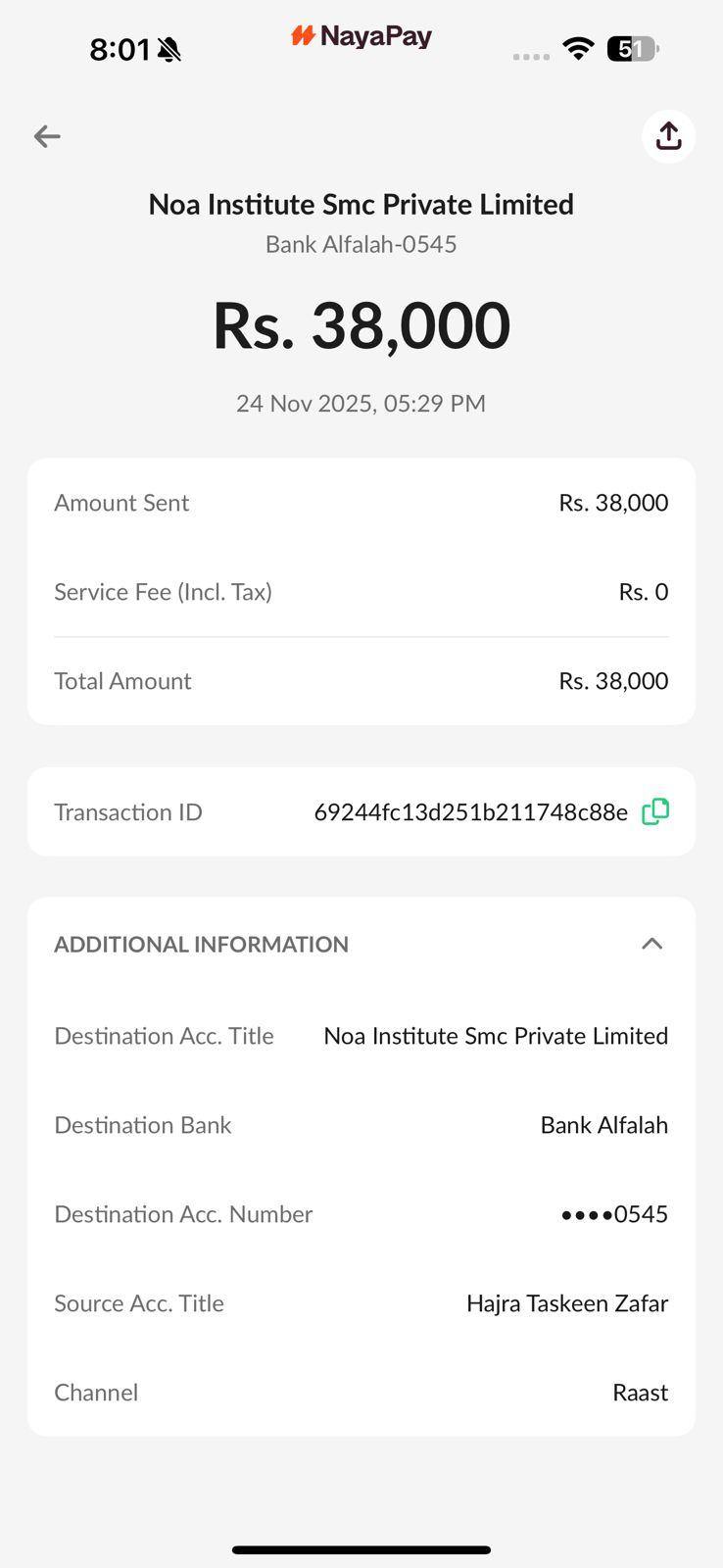Screen dimensions: 723x1568
Task: Tap the ADDITIONAL INFORMATION header
Action: (201, 944)
